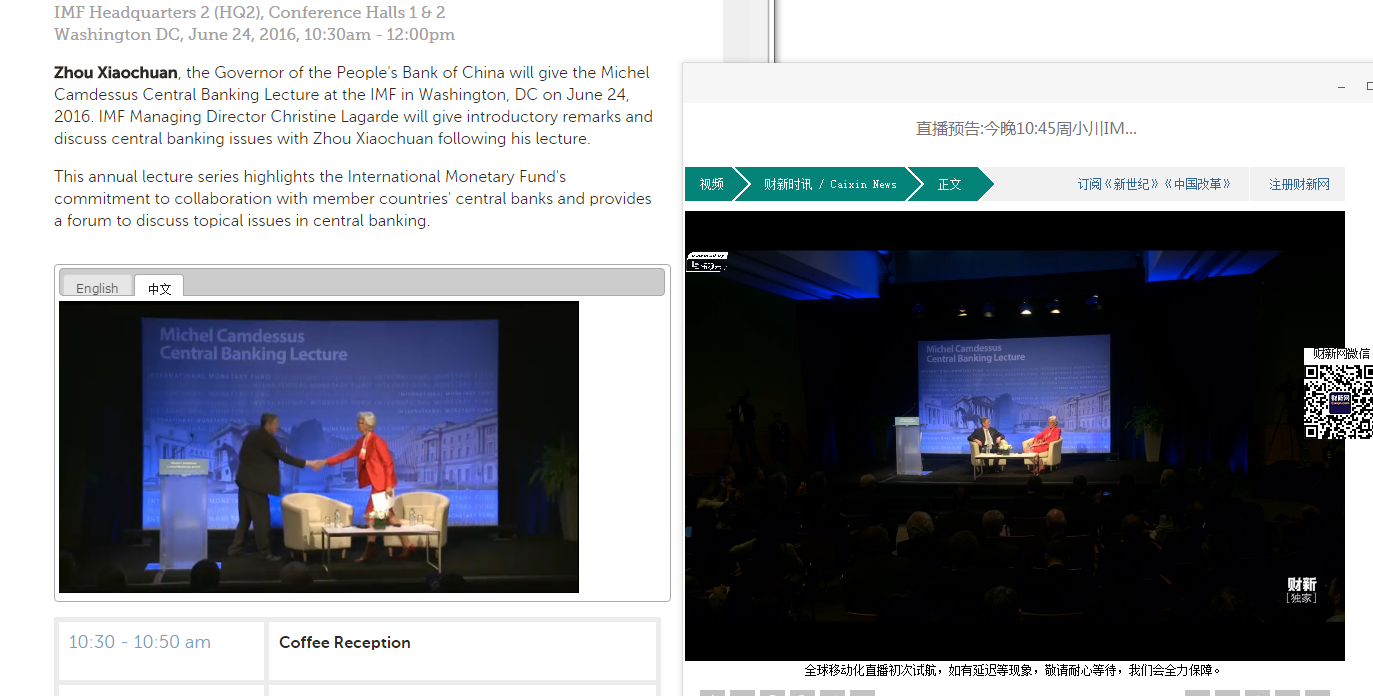Click the 10:30 - 10:50 am schedule time
Image resolution: width=1373 pixels, height=696 pixels.
140,642
